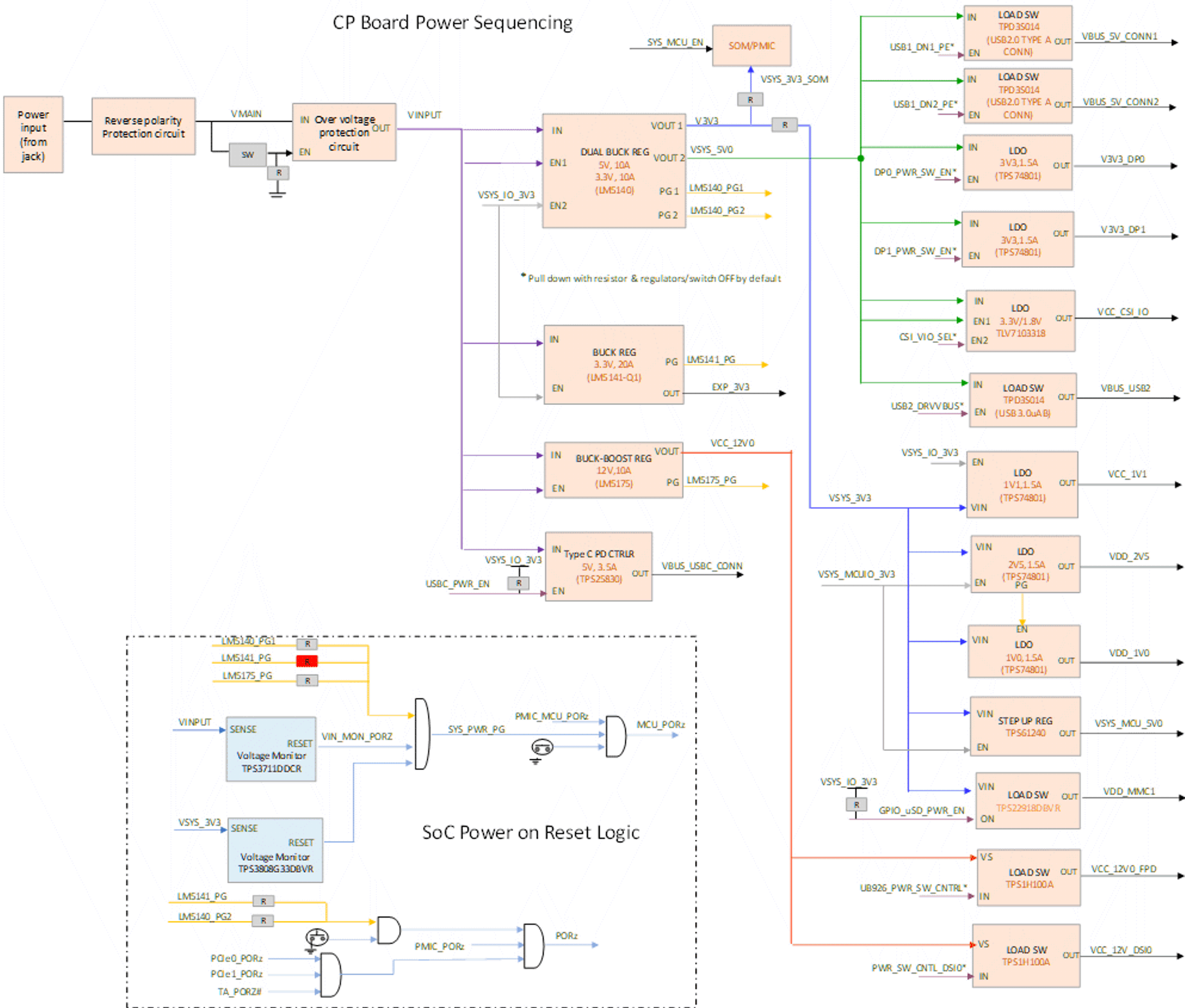The width and height of the screenshot is (1185, 1008).
Task: Click the AND gate fed by LM5140_PG2
Action: tap(389, 930)
